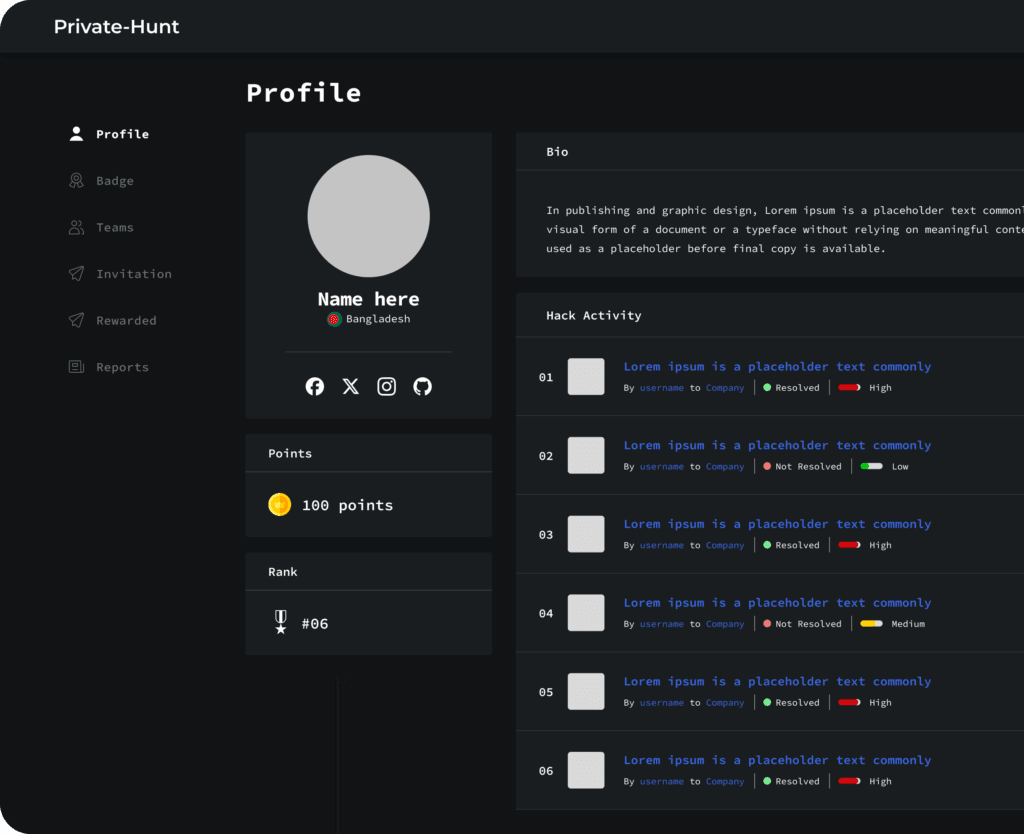Click the red High severity bar, activity 01
Screen dimensions: 1024x834
coord(849,387)
